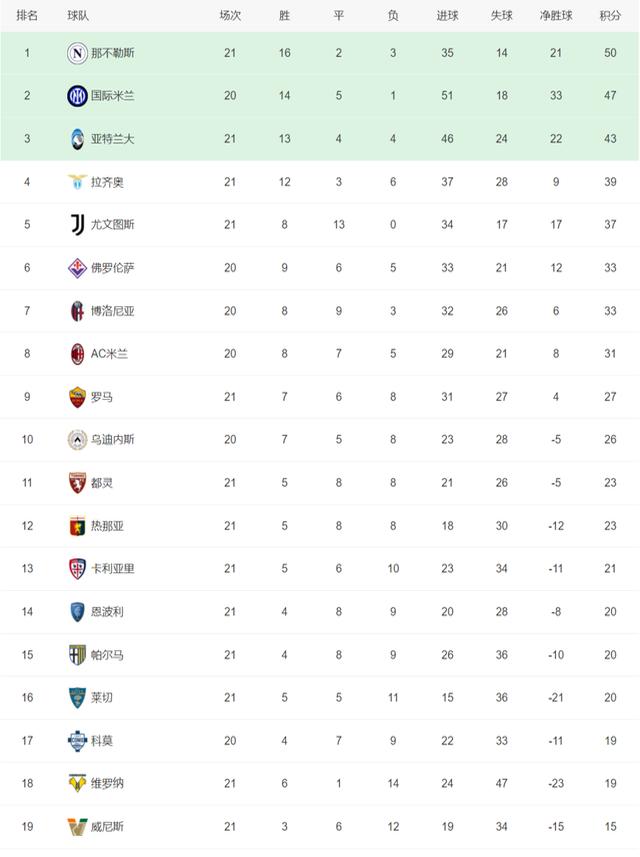Click the Atalanta team badge
Screen dimensions: 640x857
click(x=77, y=139)
